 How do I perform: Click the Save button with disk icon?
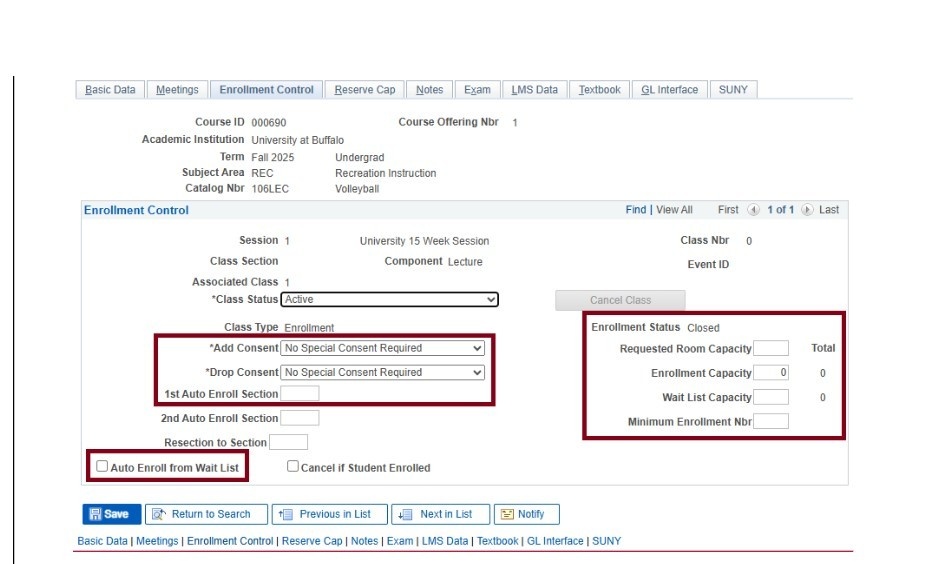(x=111, y=514)
